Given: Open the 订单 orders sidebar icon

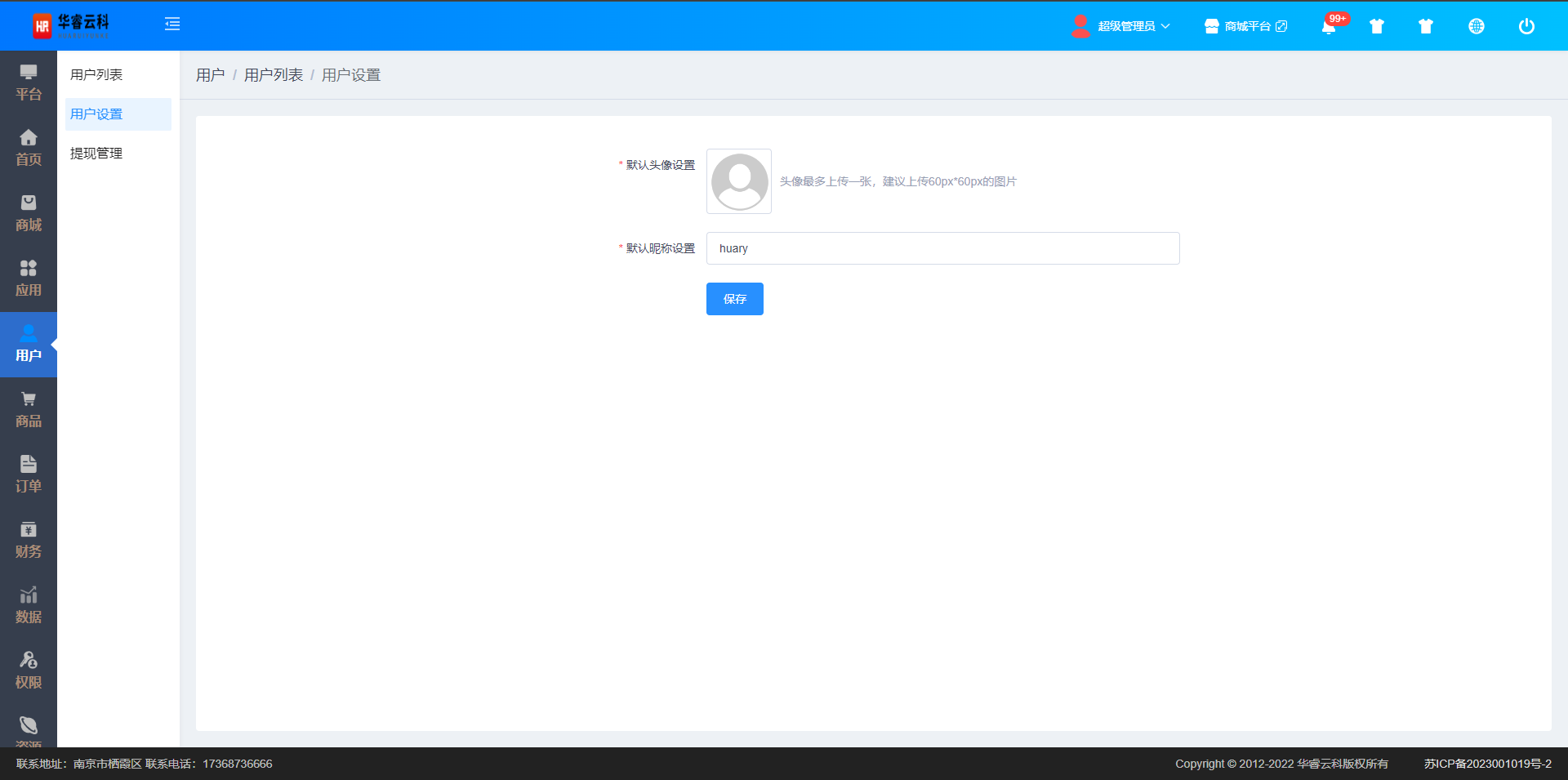Looking at the screenshot, I should pos(29,475).
